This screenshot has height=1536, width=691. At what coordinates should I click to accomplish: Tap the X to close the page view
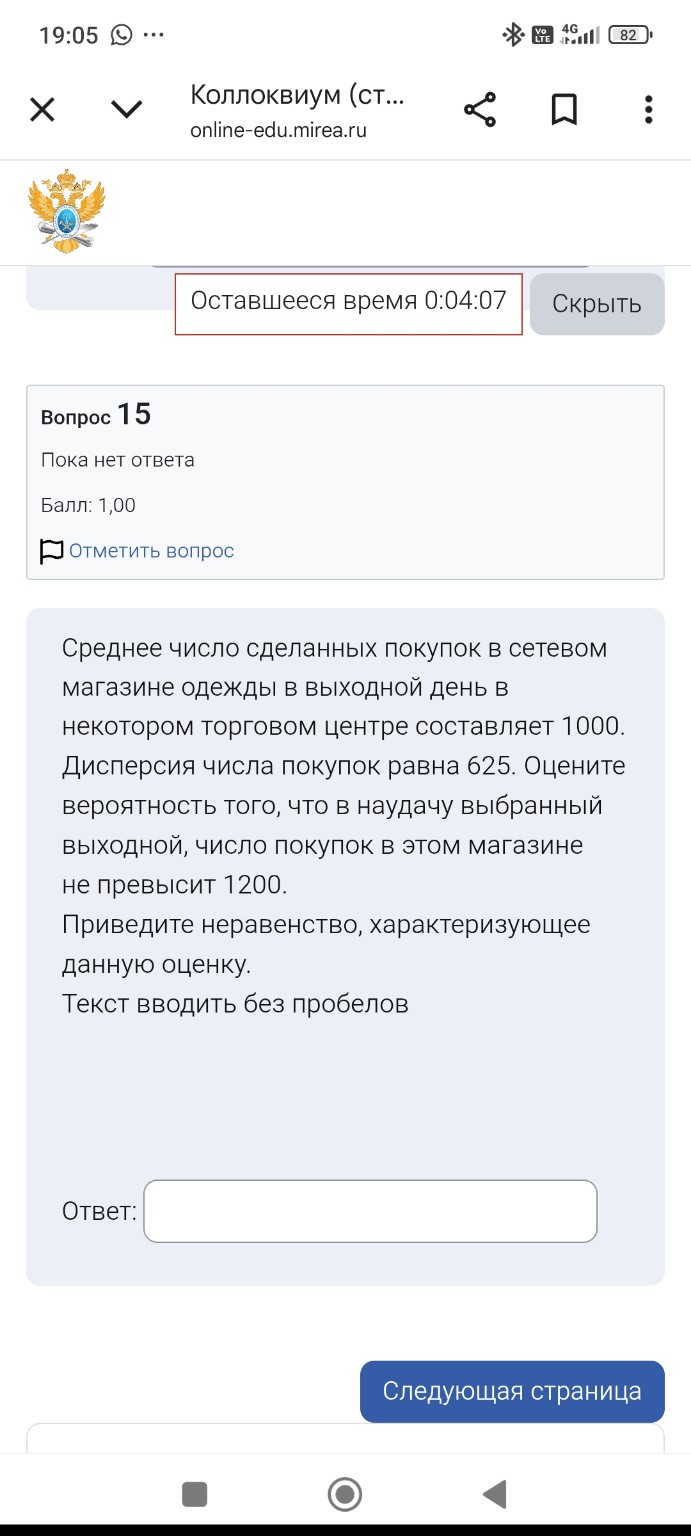tap(42, 108)
